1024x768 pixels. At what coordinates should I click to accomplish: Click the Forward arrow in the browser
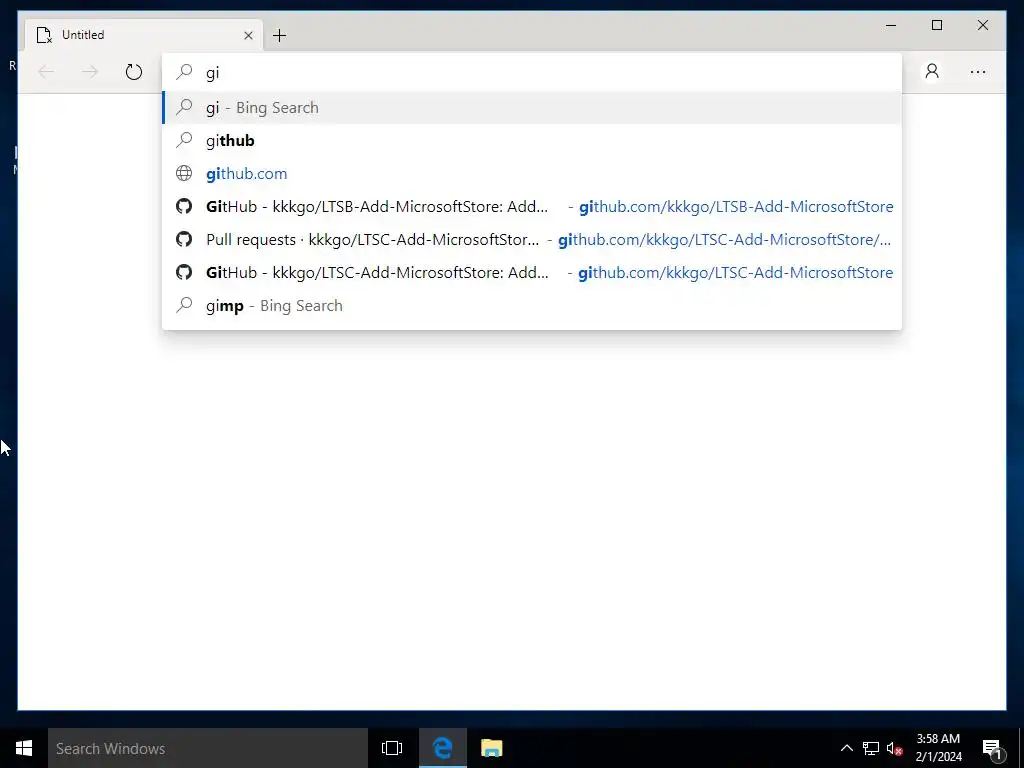pos(89,72)
